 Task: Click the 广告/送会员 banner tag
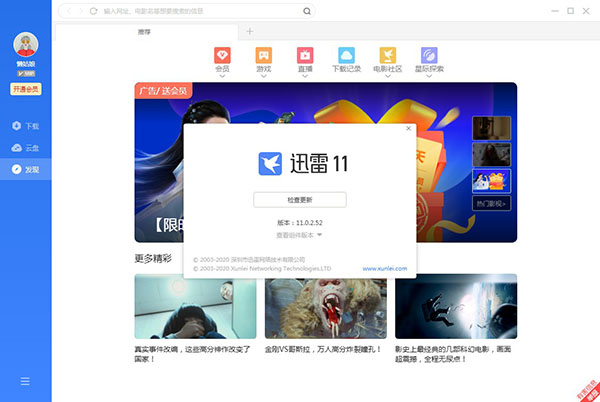pyautogui.click(x=163, y=91)
